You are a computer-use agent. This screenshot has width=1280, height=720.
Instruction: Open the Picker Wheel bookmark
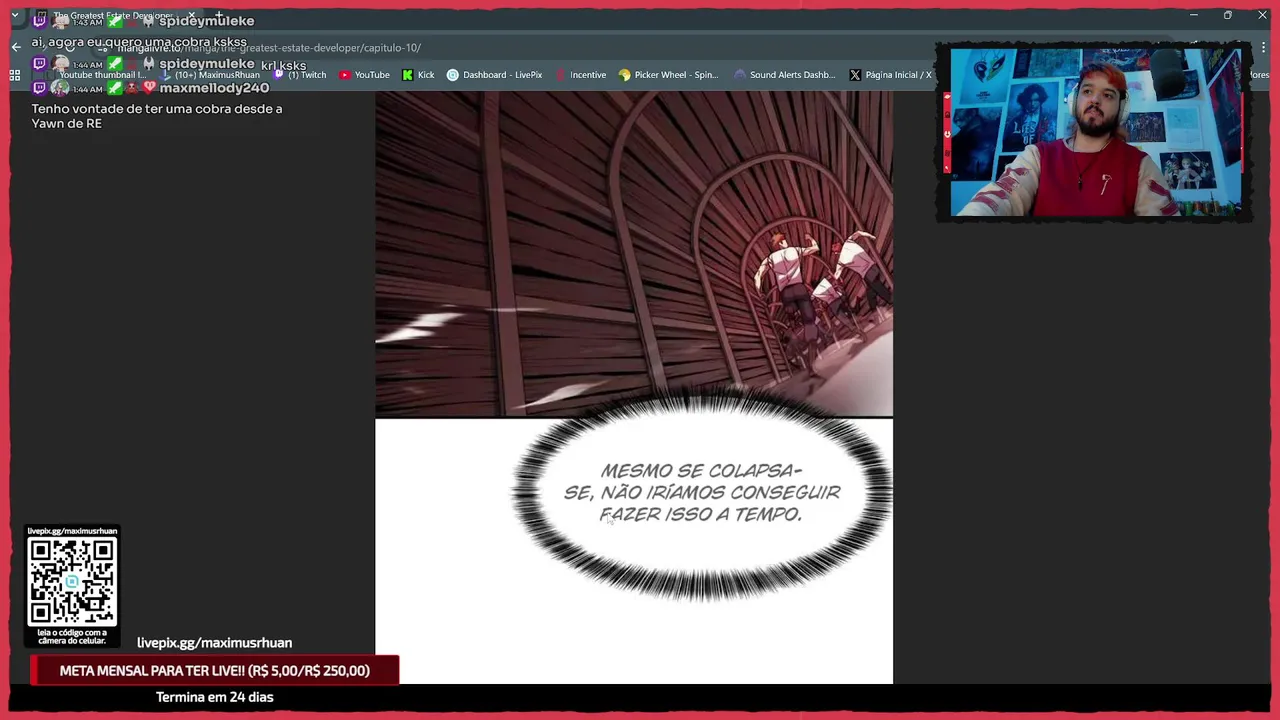click(x=668, y=75)
